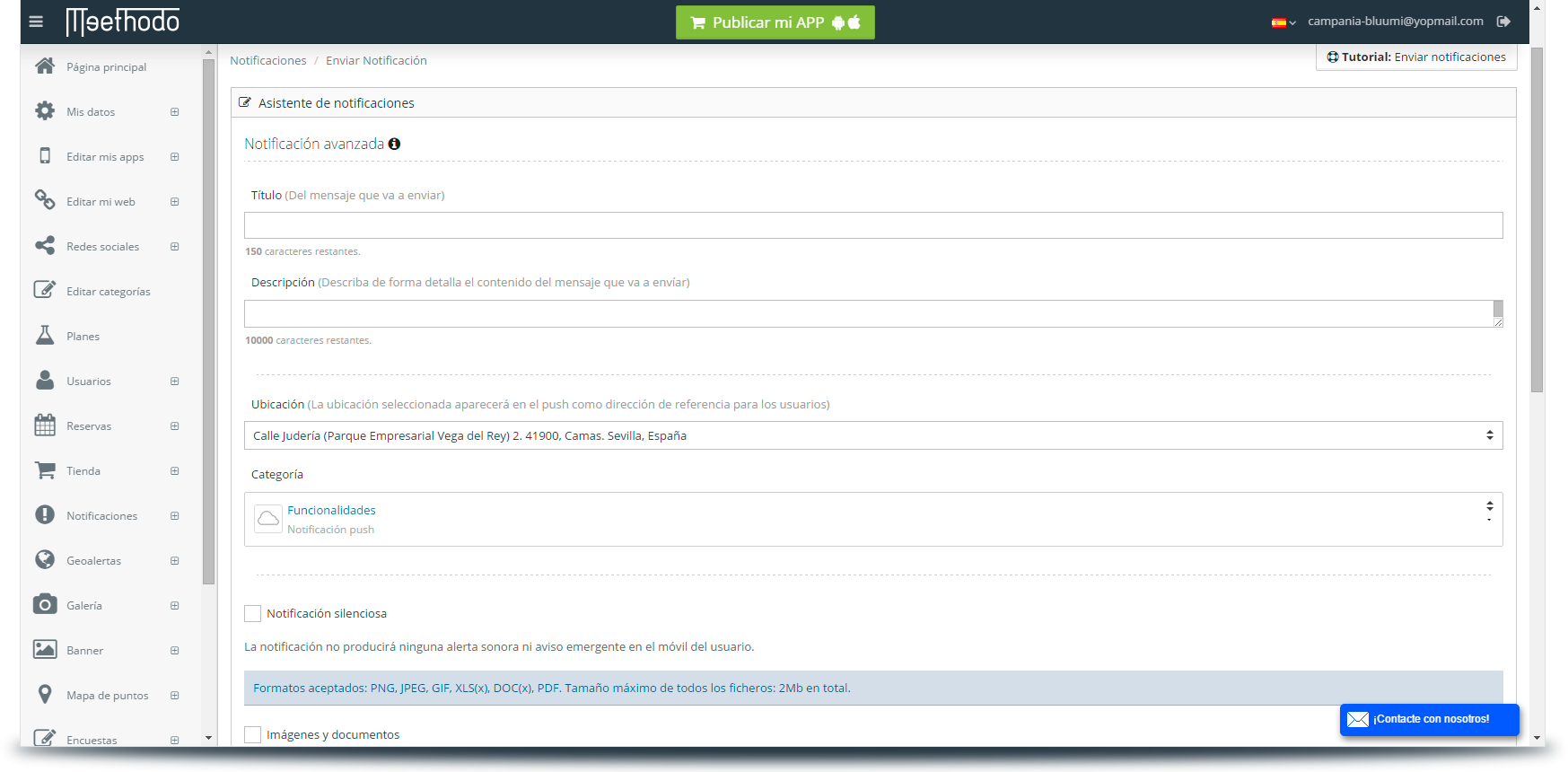Expand the Galería submenu plus
The width and height of the screenshot is (1568, 772).
tap(175, 606)
